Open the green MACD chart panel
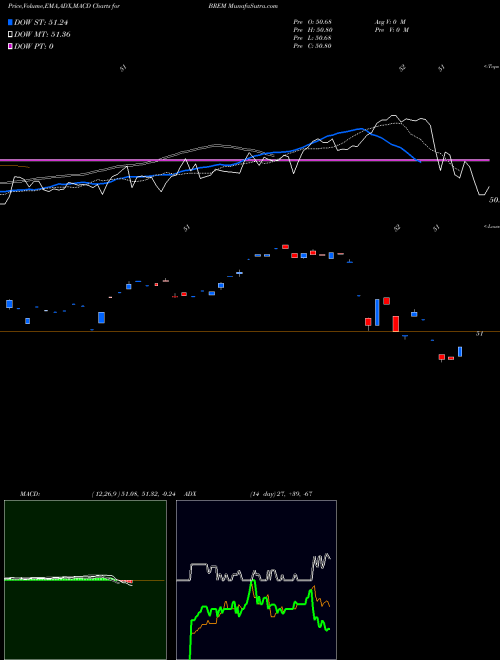The width and height of the screenshot is (500, 660). pyautogui.click(x=85, y=580)
